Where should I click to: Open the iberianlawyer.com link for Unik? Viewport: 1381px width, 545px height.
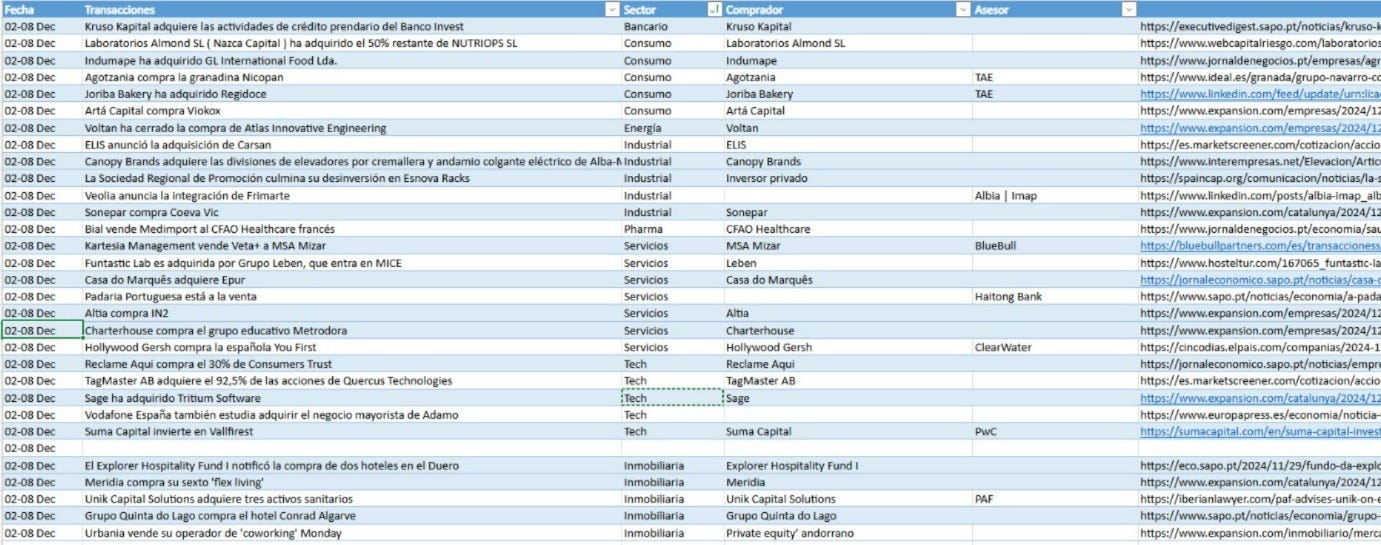[x=1260, y=499]
